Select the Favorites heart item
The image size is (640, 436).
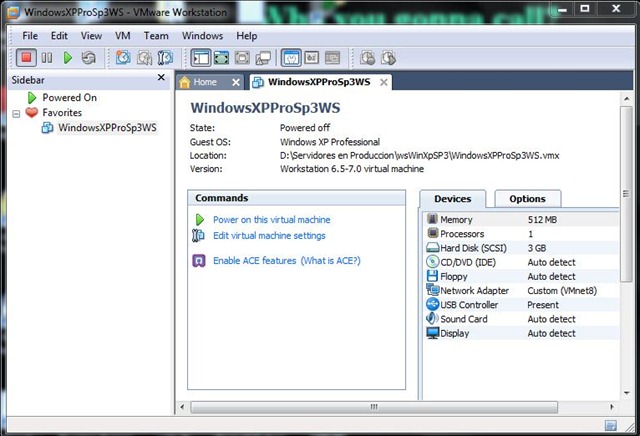[x=62, y=113]
